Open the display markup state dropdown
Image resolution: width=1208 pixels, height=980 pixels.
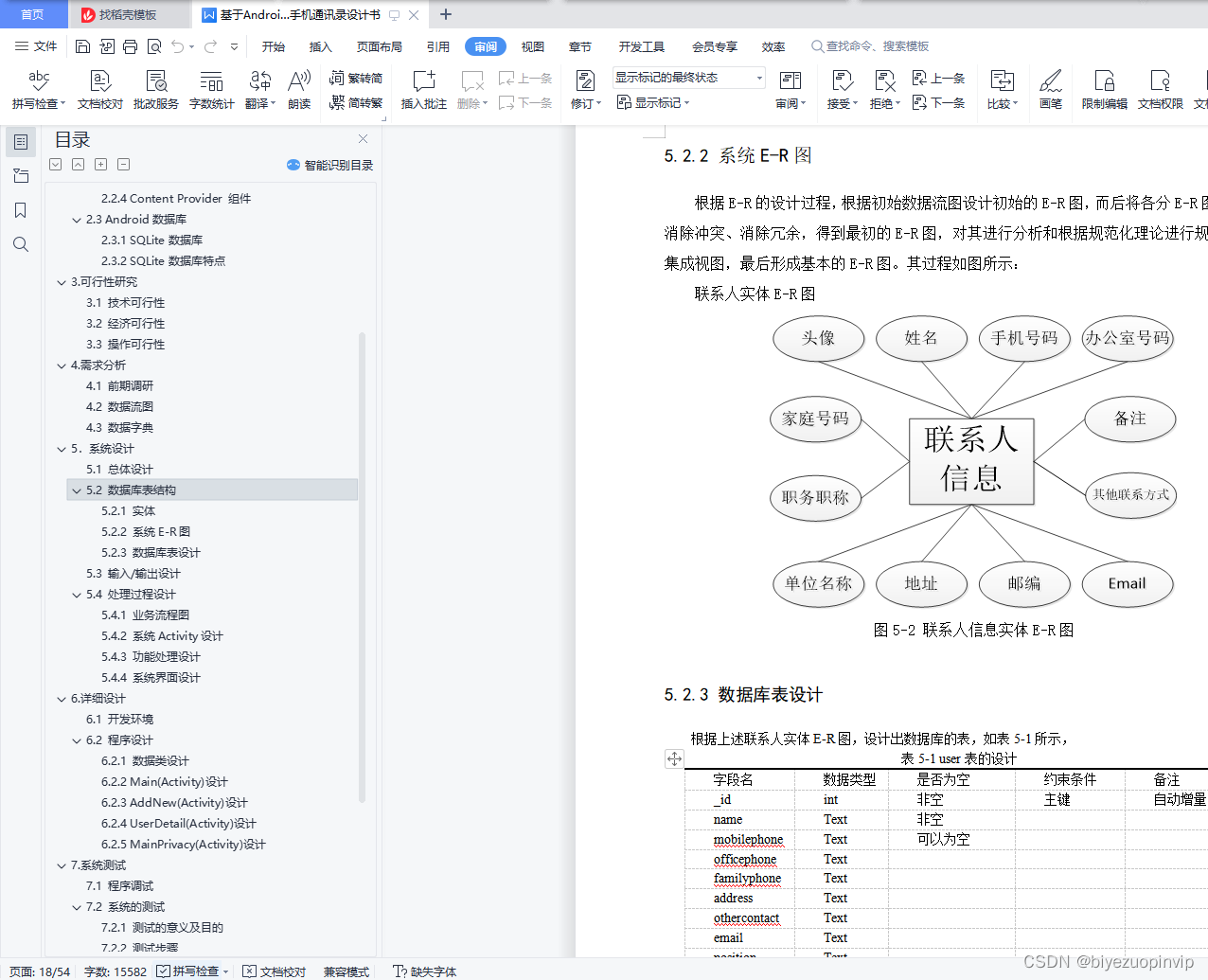688,78
